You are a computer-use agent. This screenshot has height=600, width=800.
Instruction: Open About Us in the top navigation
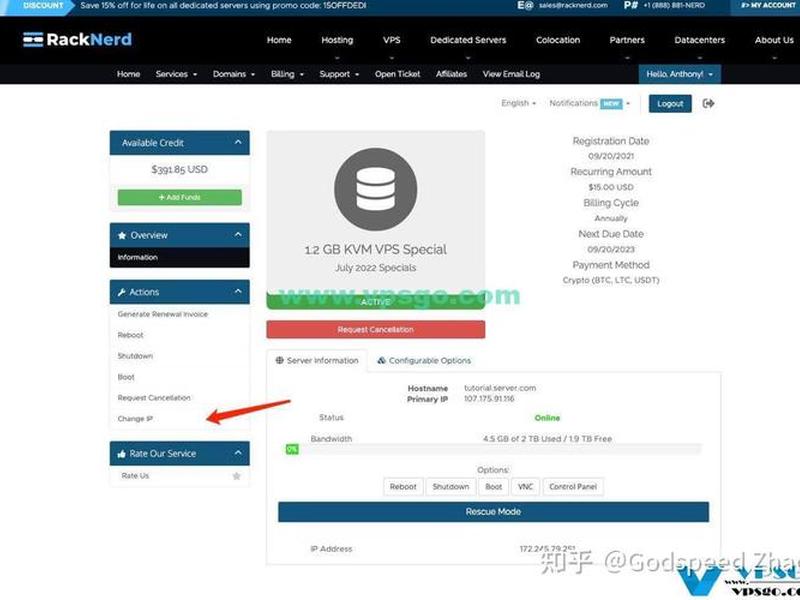click(774, 40)
